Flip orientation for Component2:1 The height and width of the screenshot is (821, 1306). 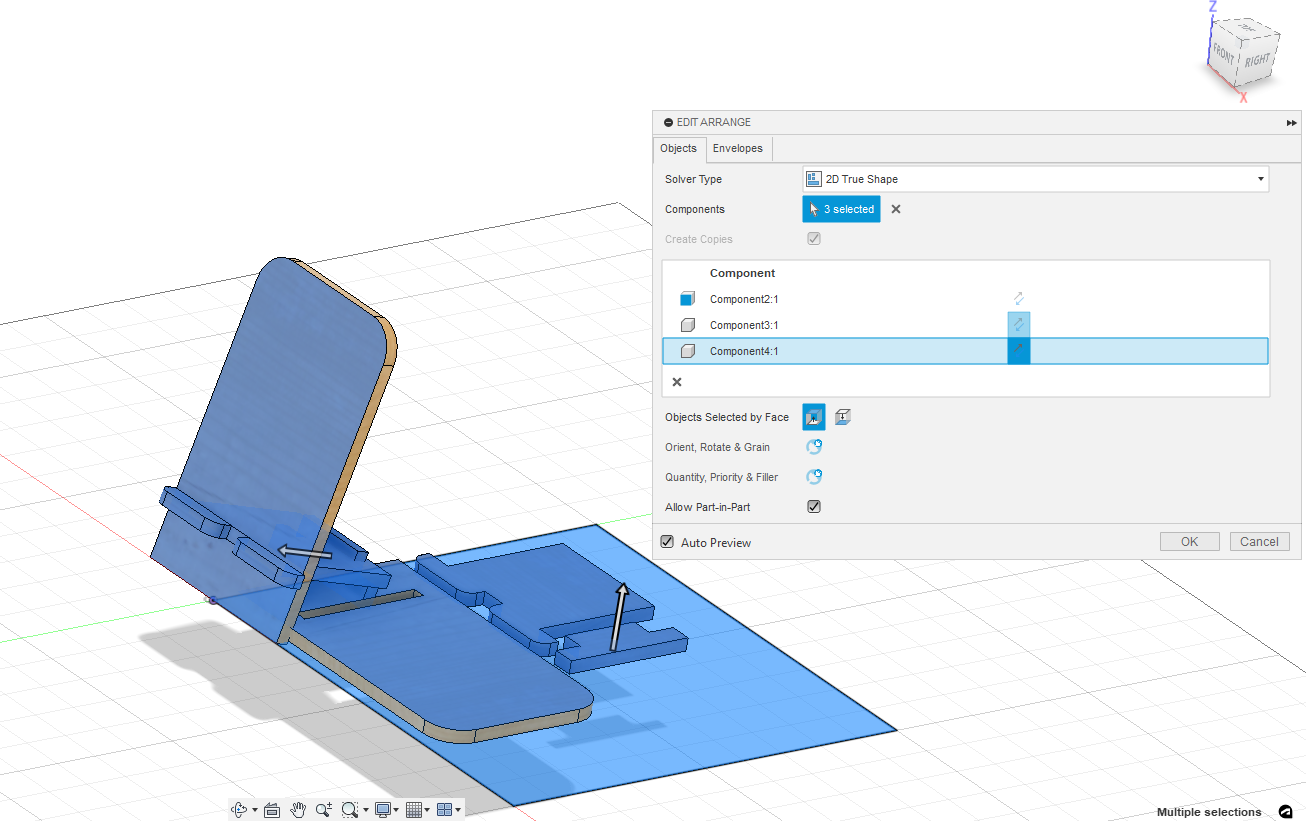pos(1018,298)
